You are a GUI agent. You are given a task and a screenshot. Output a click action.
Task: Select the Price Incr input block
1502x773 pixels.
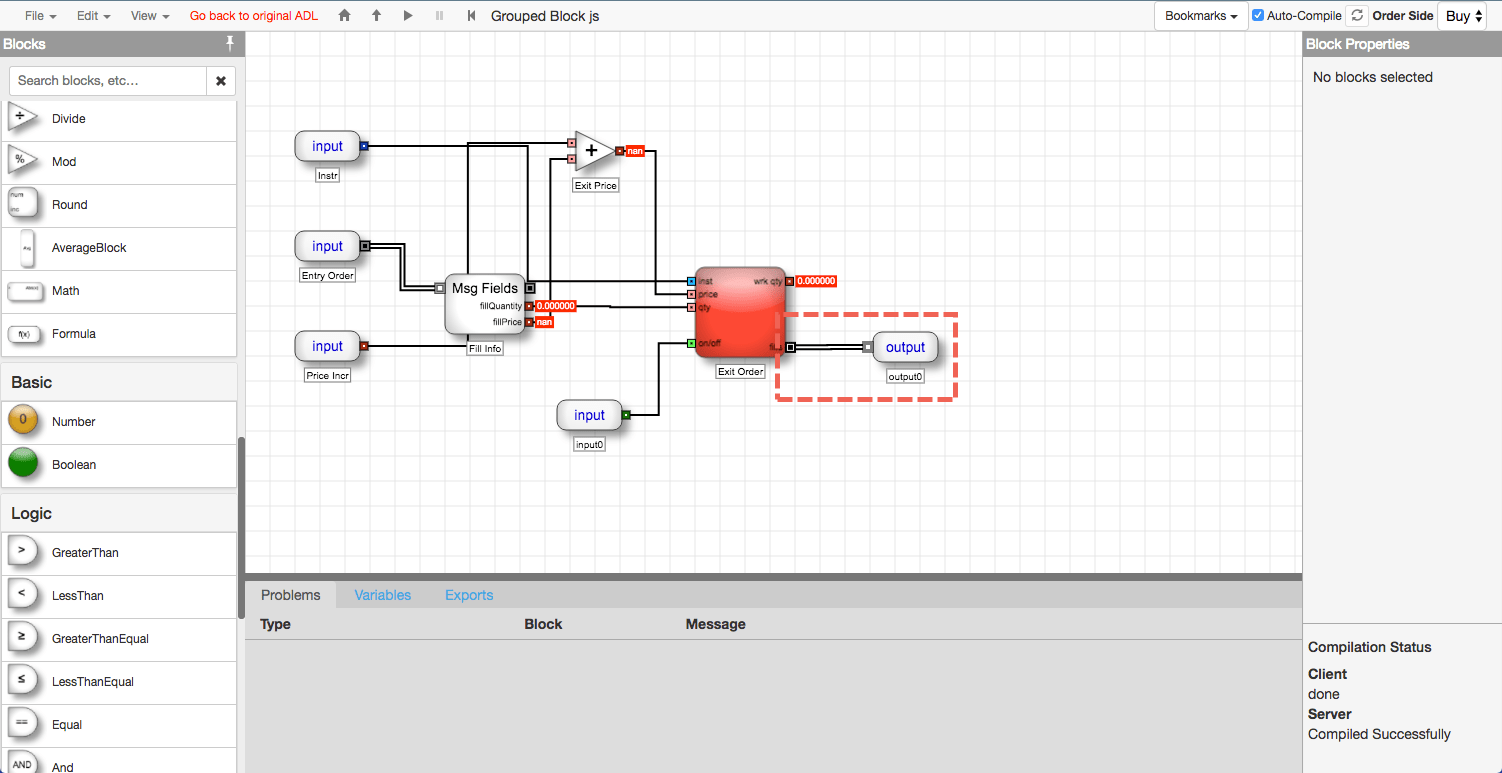coord(327,346)
